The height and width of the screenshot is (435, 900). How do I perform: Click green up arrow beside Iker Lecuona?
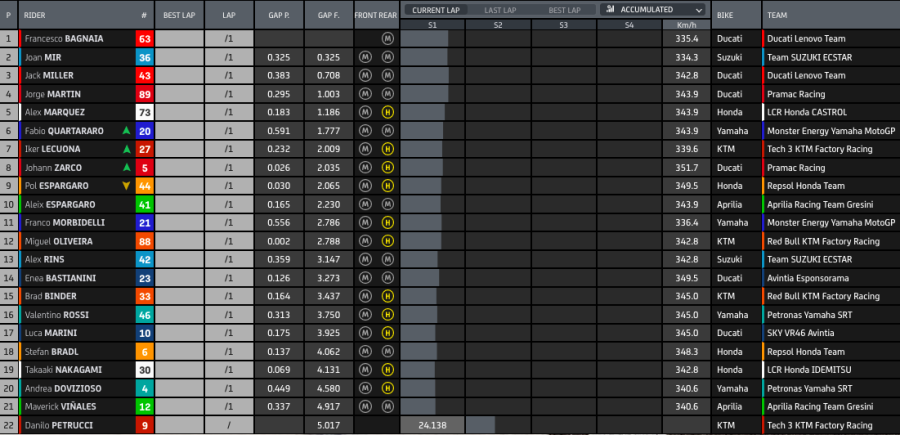(x=126, y=149)
